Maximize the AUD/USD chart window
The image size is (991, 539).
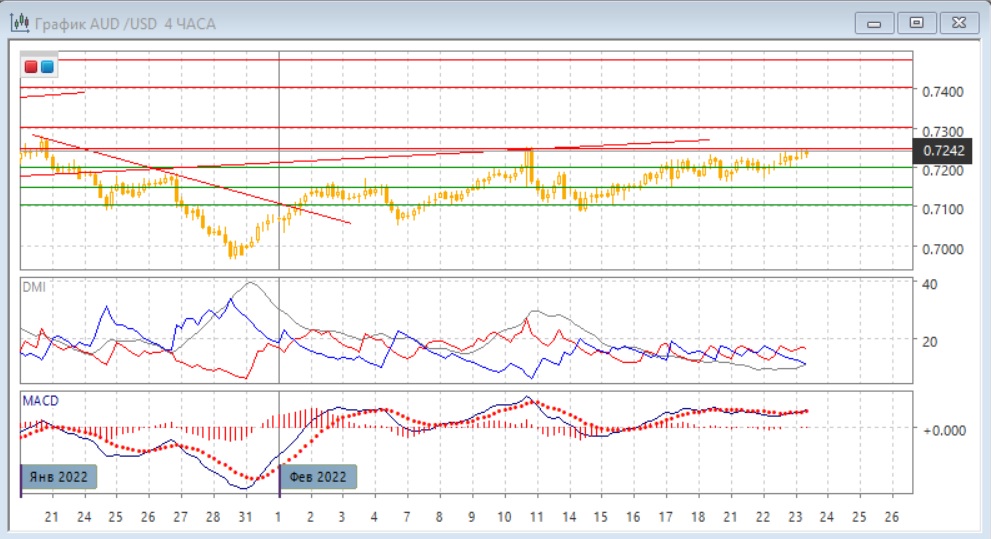pyautogui.click(x=916, y=22)
